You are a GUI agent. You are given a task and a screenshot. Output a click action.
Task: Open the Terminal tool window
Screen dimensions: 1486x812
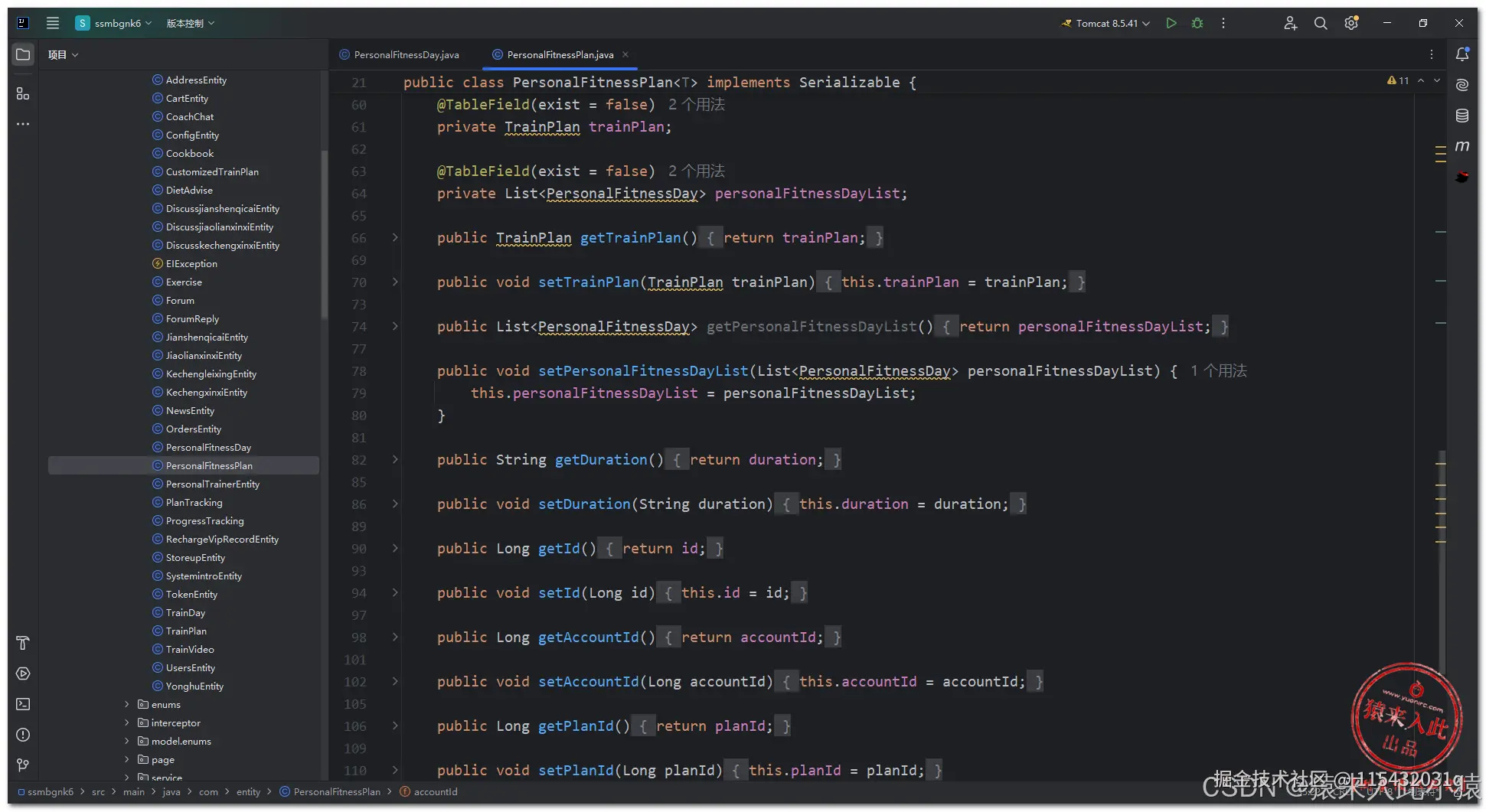[x=23, y=704]
